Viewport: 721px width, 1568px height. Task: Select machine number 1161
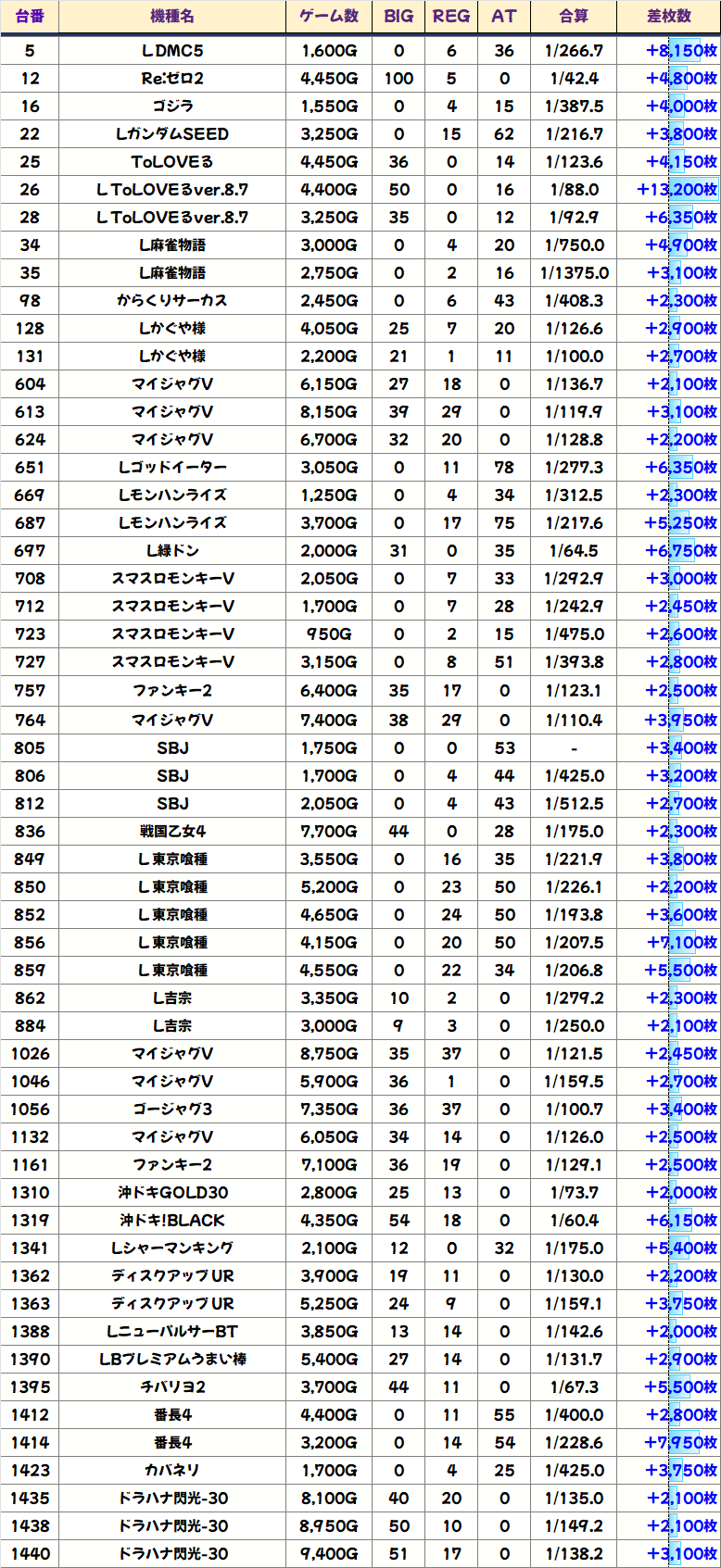[30, 1164]
